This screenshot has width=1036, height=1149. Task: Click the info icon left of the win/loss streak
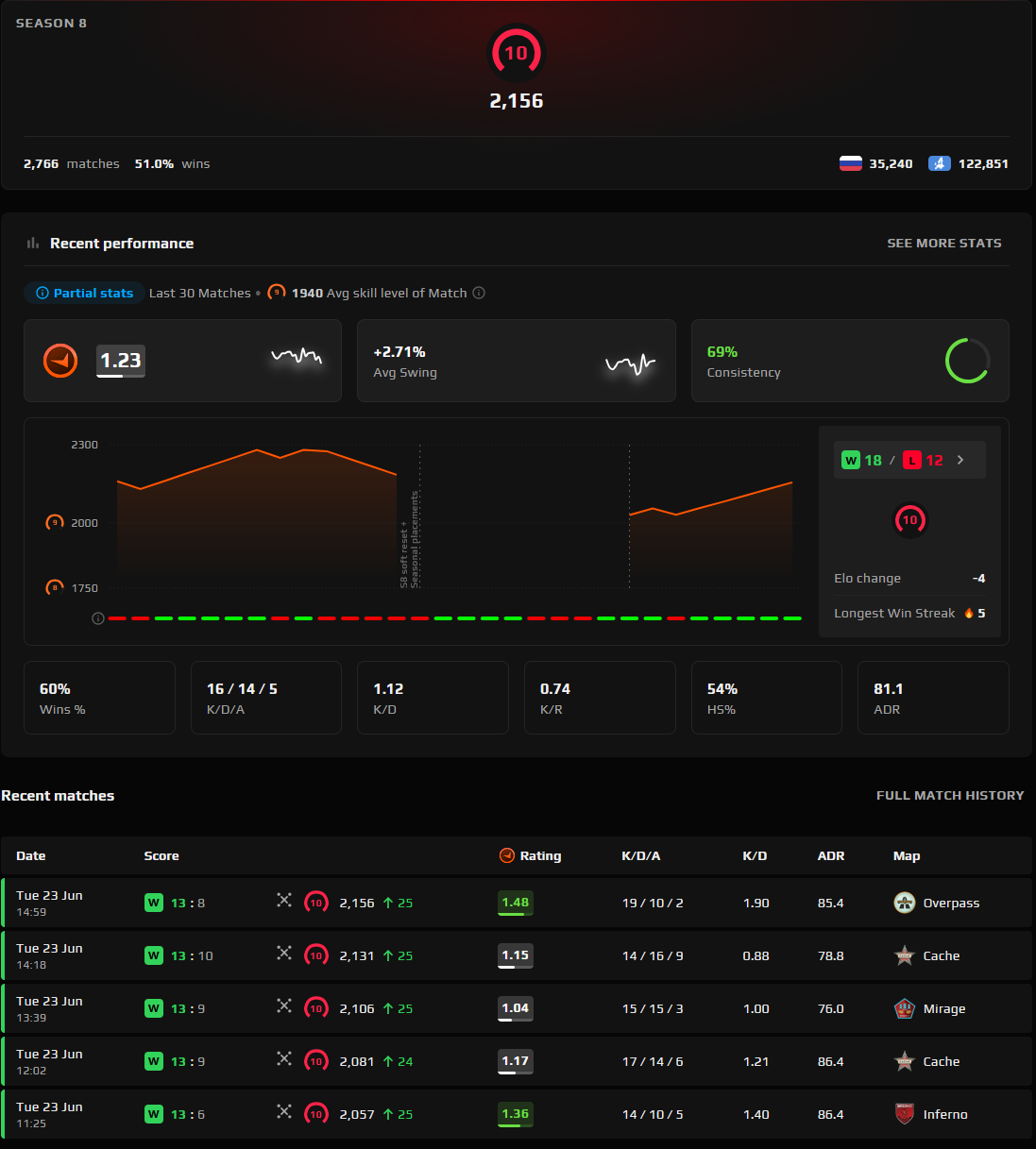98,618
